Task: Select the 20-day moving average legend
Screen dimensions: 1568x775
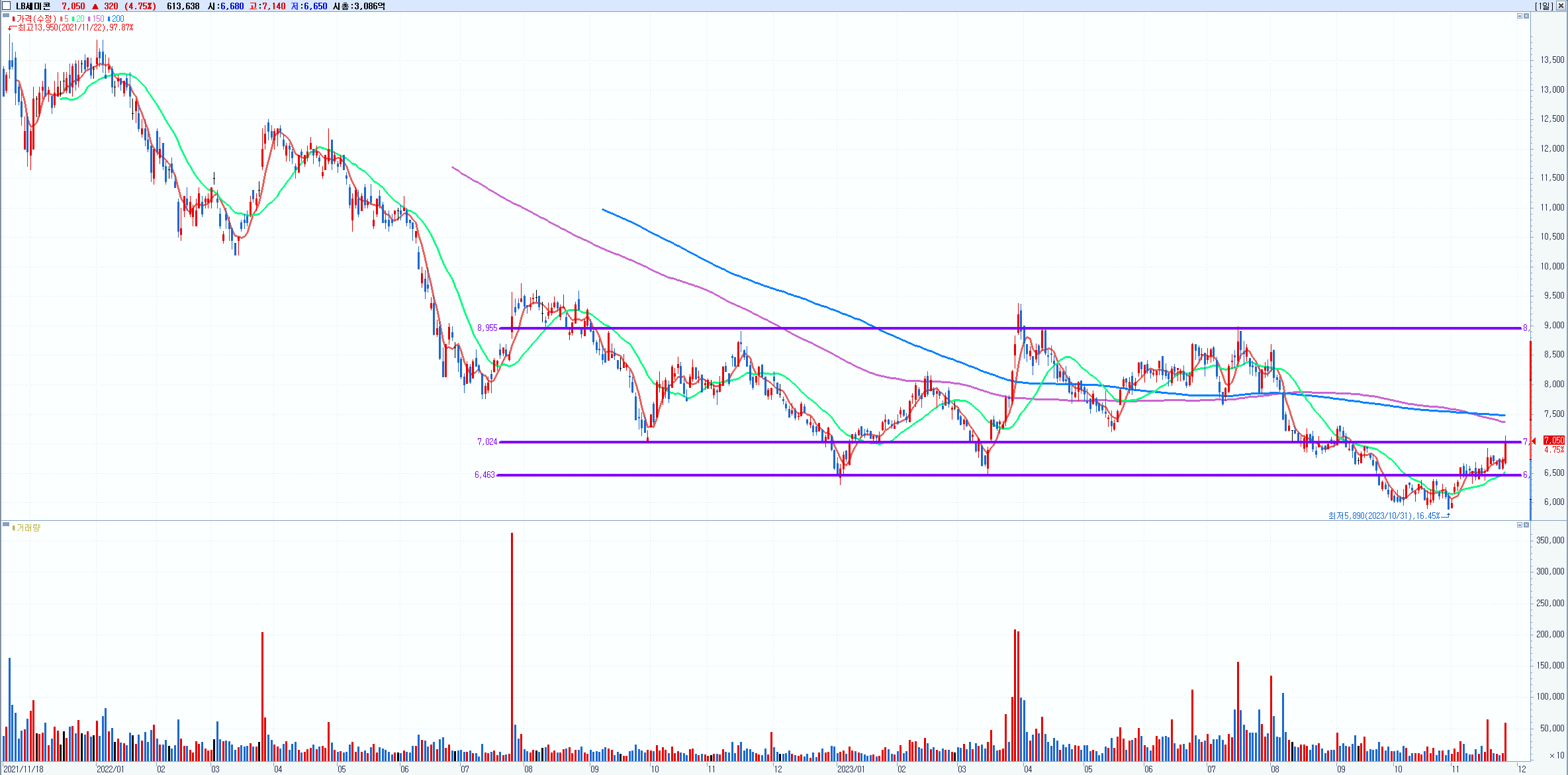Action: point(79,19)
